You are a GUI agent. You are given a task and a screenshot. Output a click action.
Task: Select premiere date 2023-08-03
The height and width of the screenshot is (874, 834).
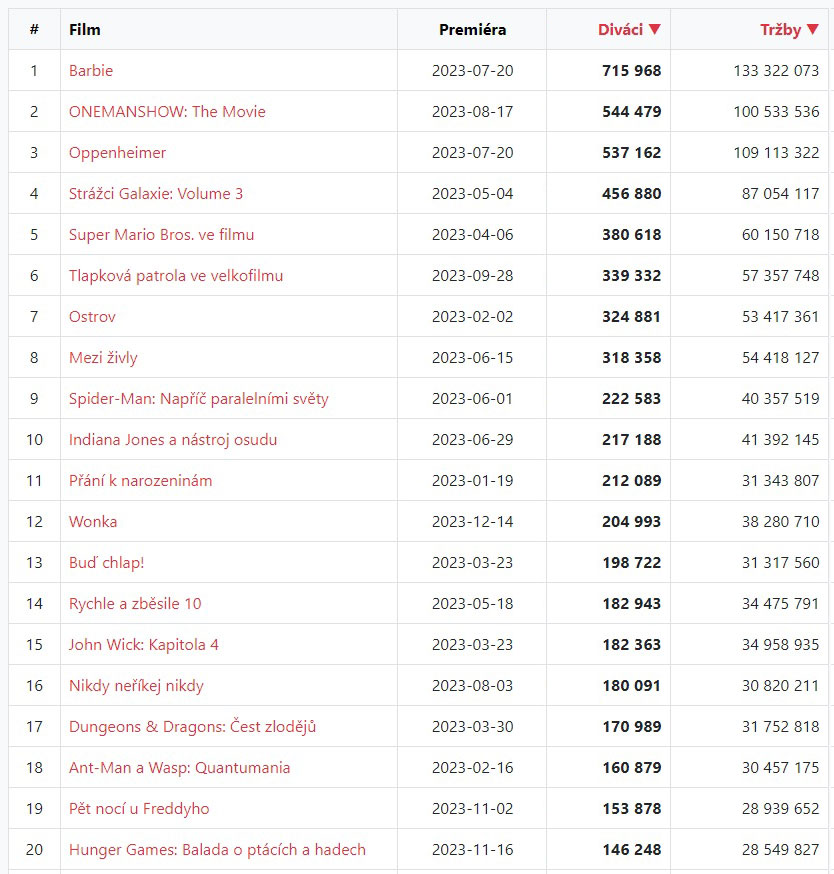point(473,686)
